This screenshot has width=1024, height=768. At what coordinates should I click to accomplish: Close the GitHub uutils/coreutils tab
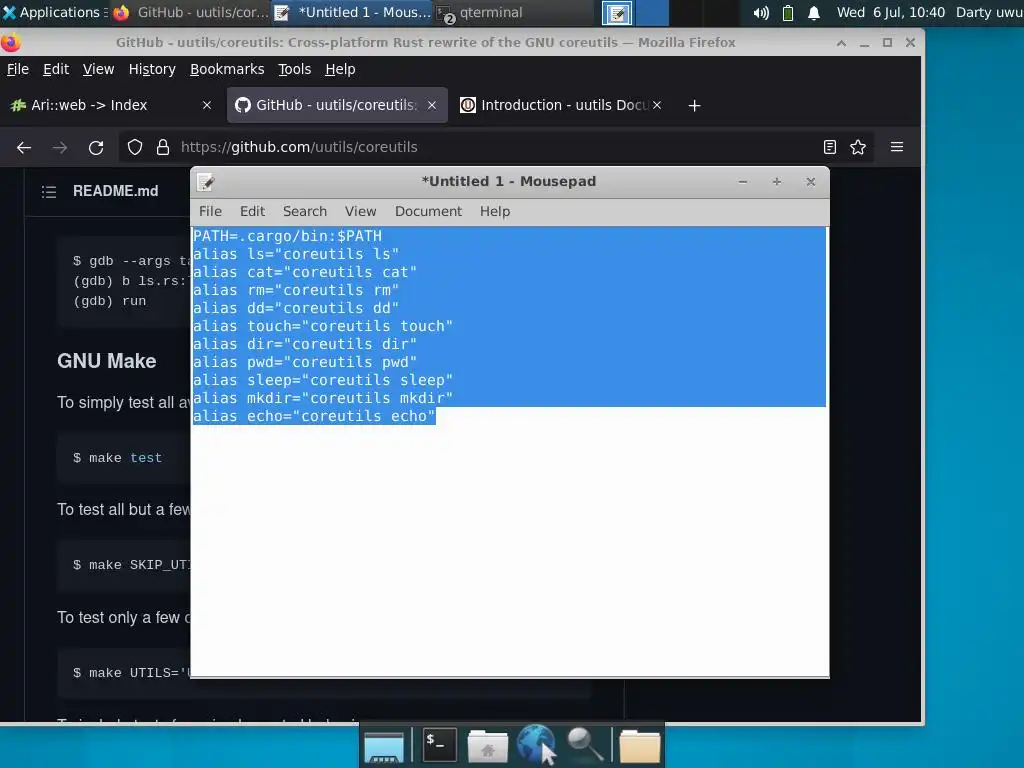pos(432,105)
